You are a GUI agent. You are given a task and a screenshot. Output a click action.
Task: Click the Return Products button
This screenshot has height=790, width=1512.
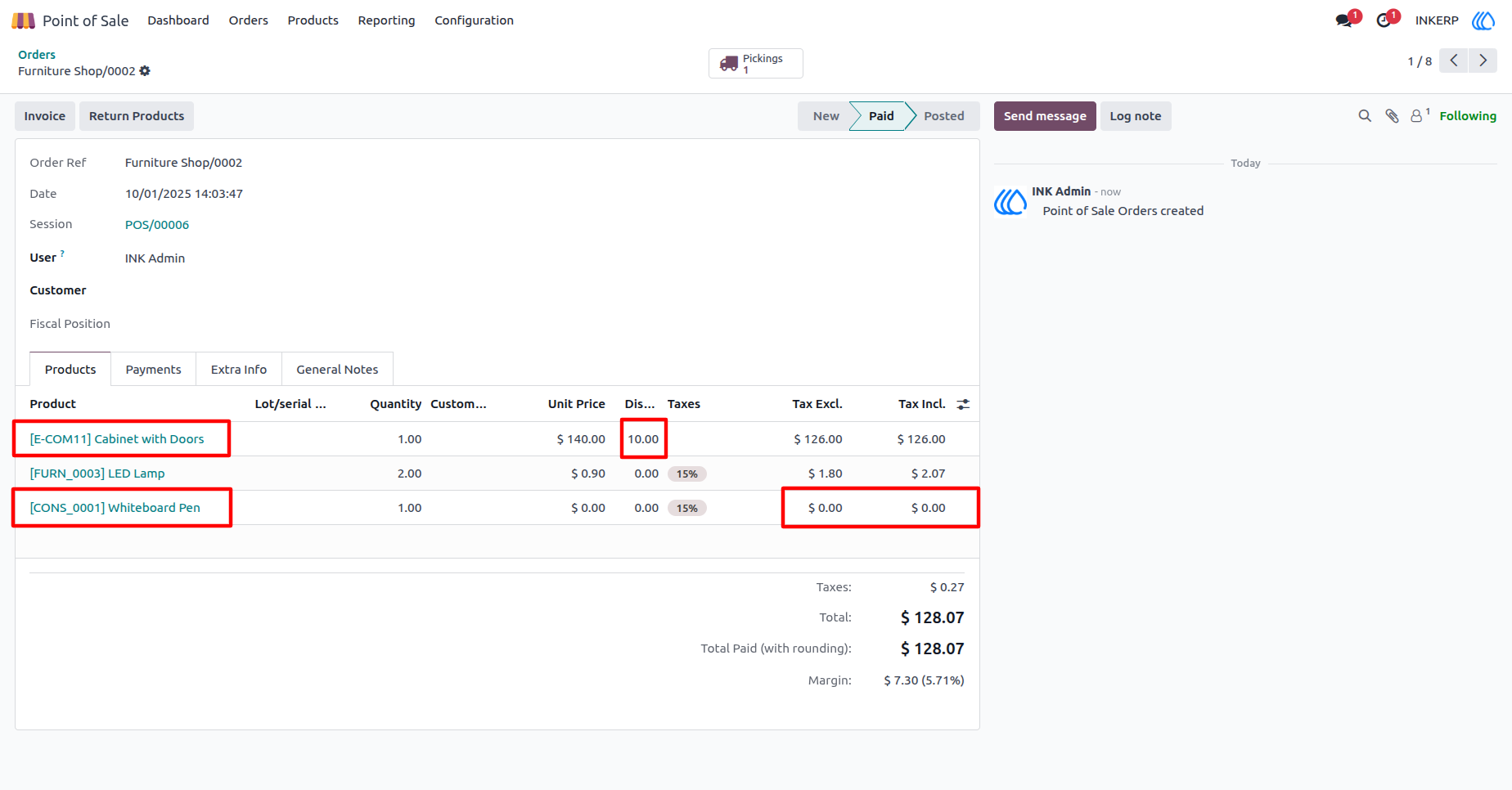tap(137, 116)
